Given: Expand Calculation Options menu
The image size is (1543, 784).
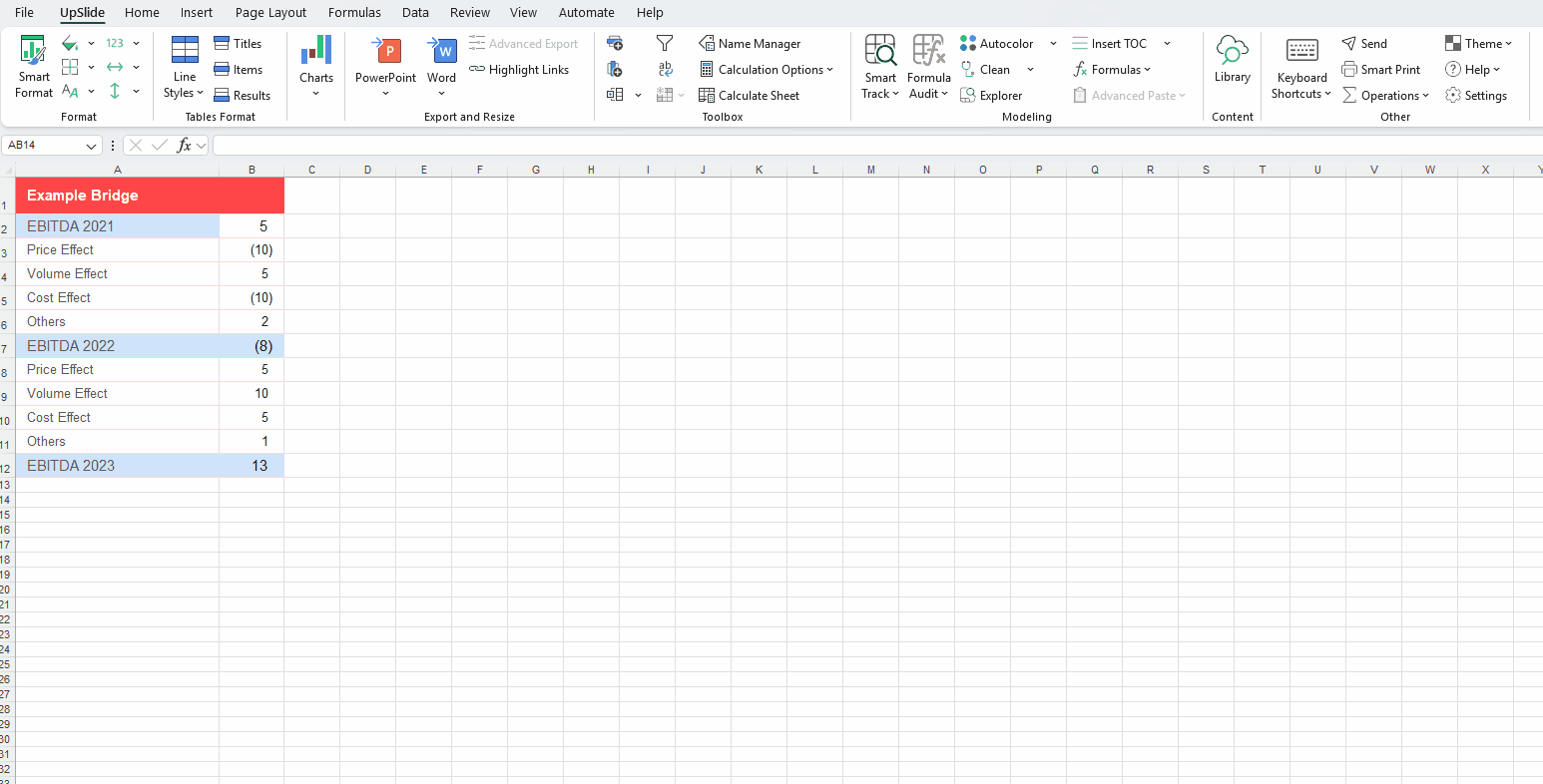Looking at the screenshot, I should [767, 70].
